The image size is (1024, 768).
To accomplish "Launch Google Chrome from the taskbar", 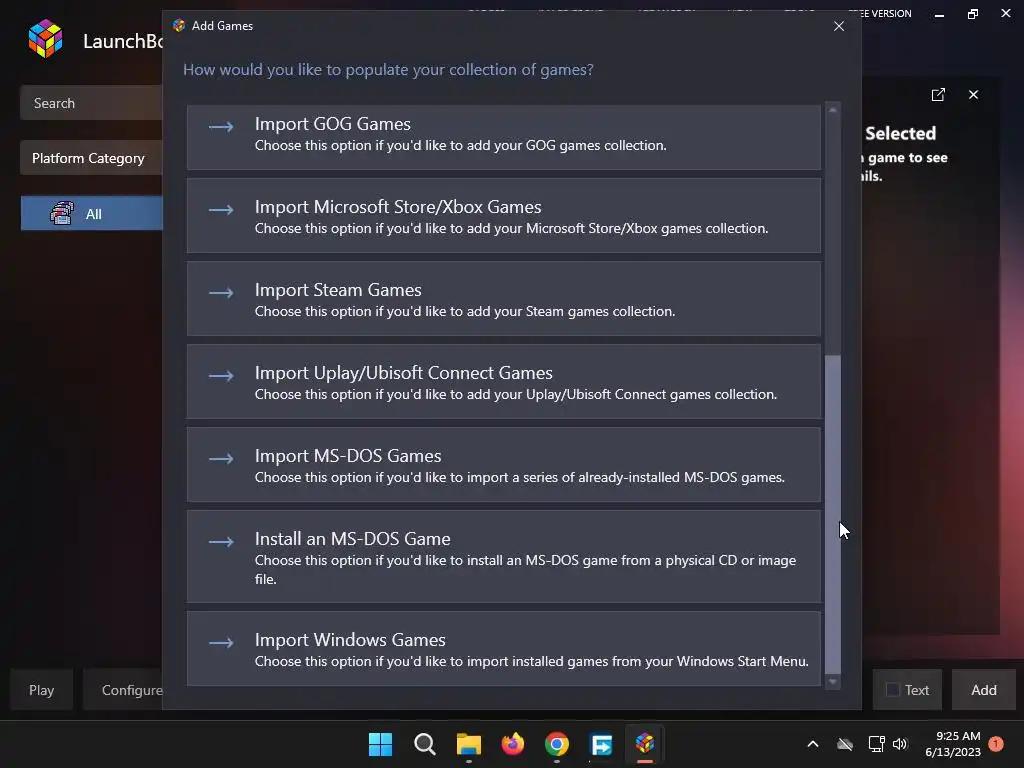I will click(556, 744).
